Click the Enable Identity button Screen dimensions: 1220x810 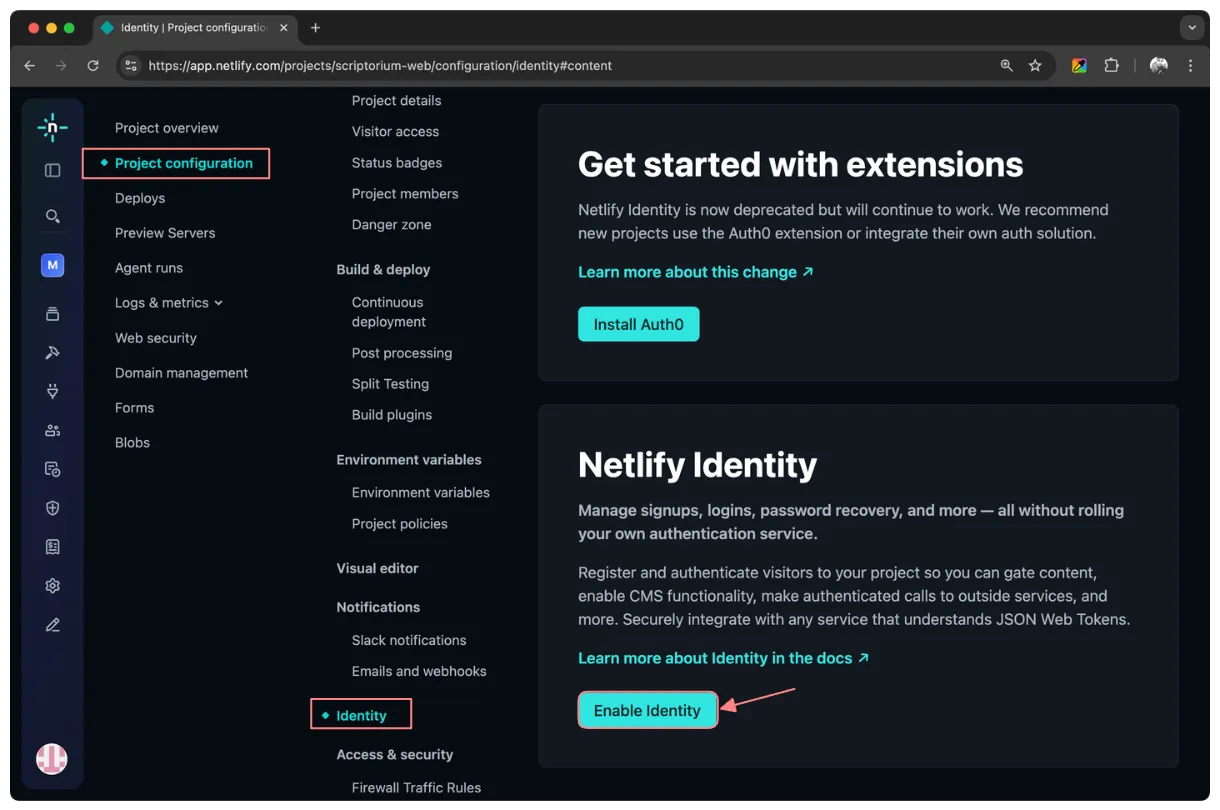click(x=647, y=710)
